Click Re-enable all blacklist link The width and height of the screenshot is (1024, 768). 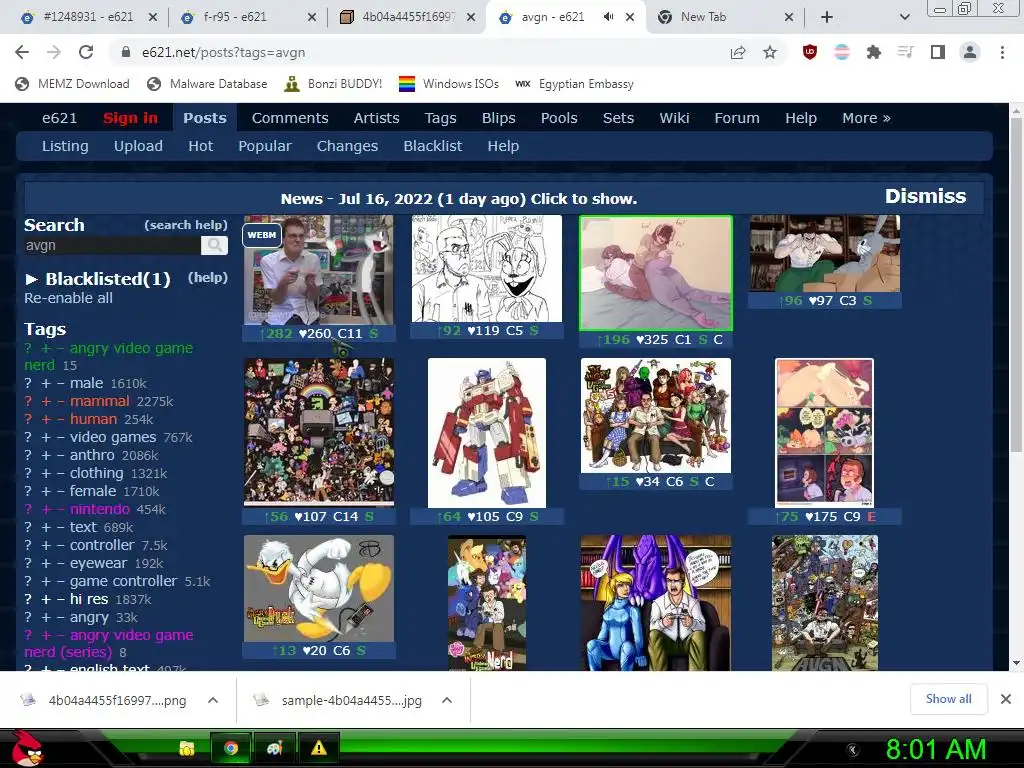tap(69, 298)
